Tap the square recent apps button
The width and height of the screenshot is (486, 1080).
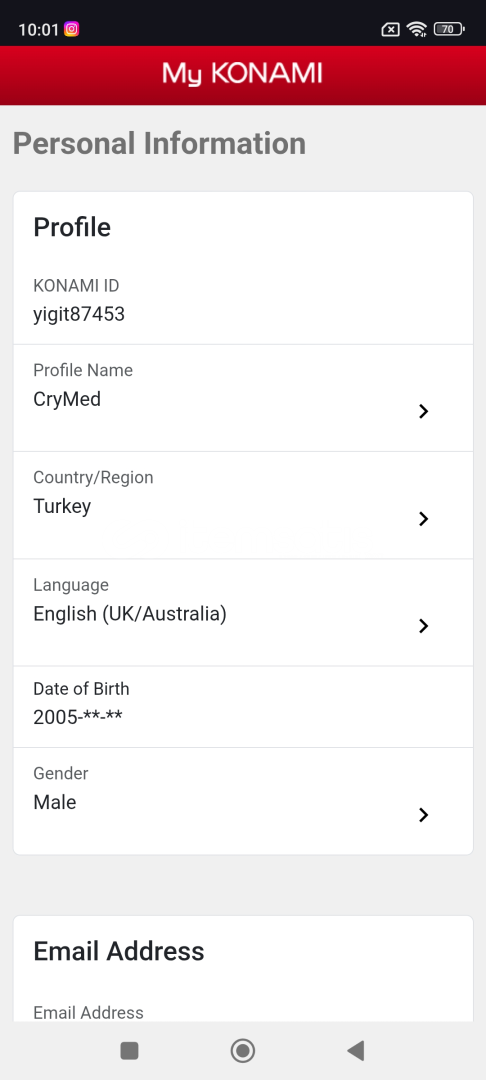pyautogui.click(x=129, y=1050)
